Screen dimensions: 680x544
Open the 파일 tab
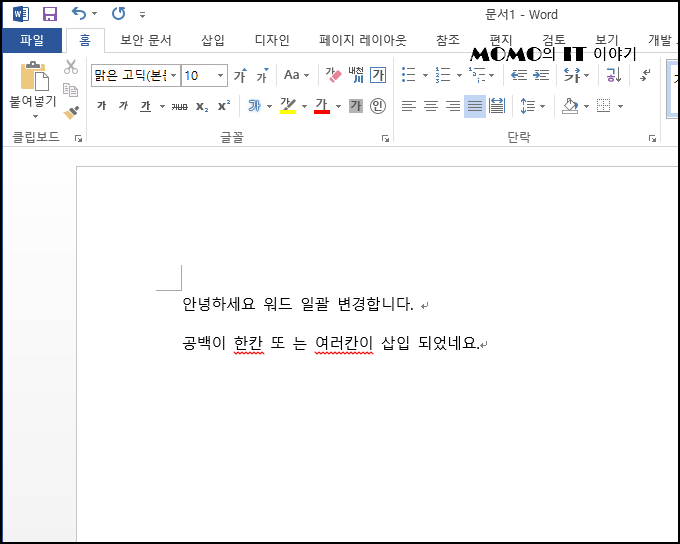pyautogui.click(x=32, y=40)
